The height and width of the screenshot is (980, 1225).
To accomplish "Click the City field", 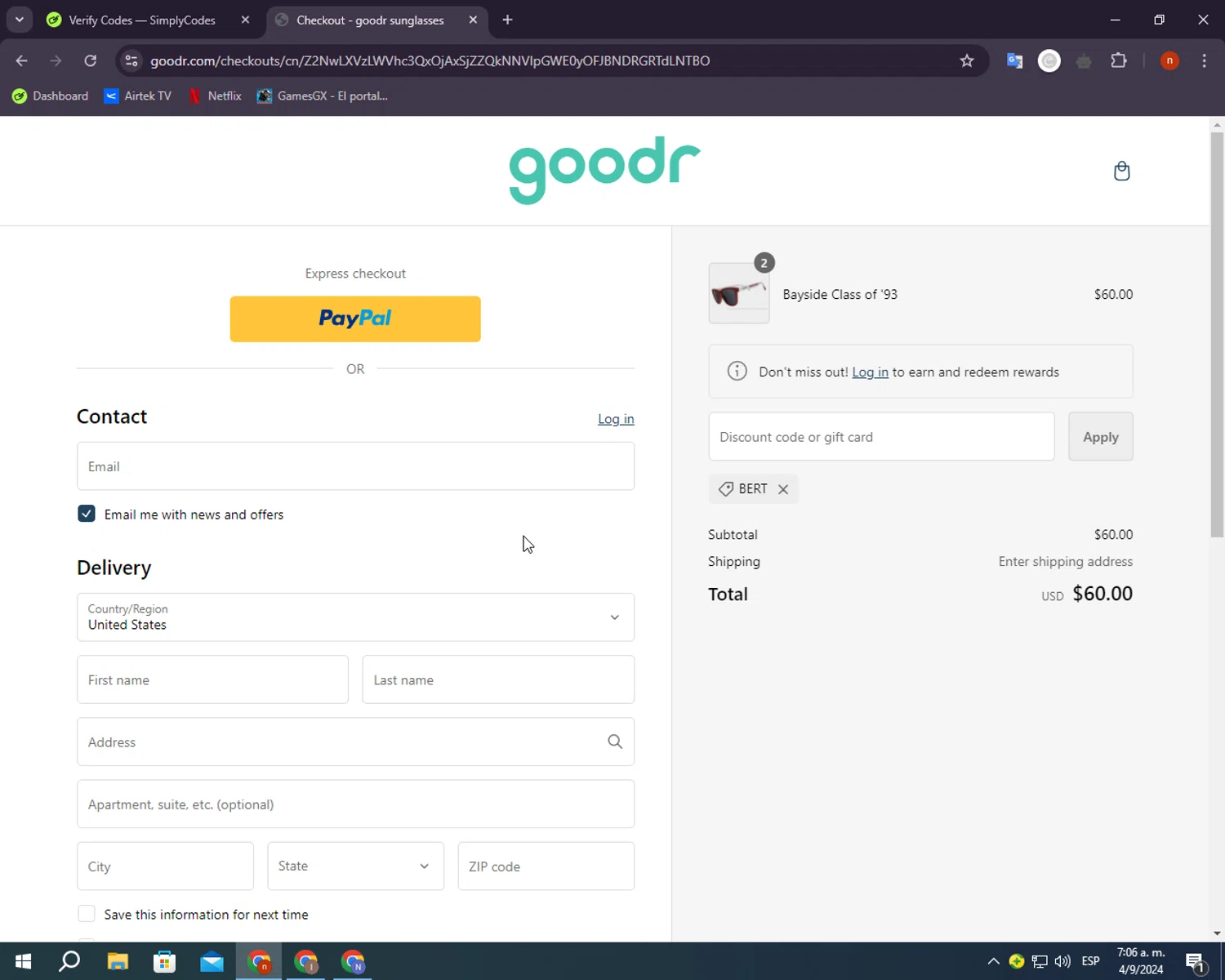I will click(x=165, y=866).
